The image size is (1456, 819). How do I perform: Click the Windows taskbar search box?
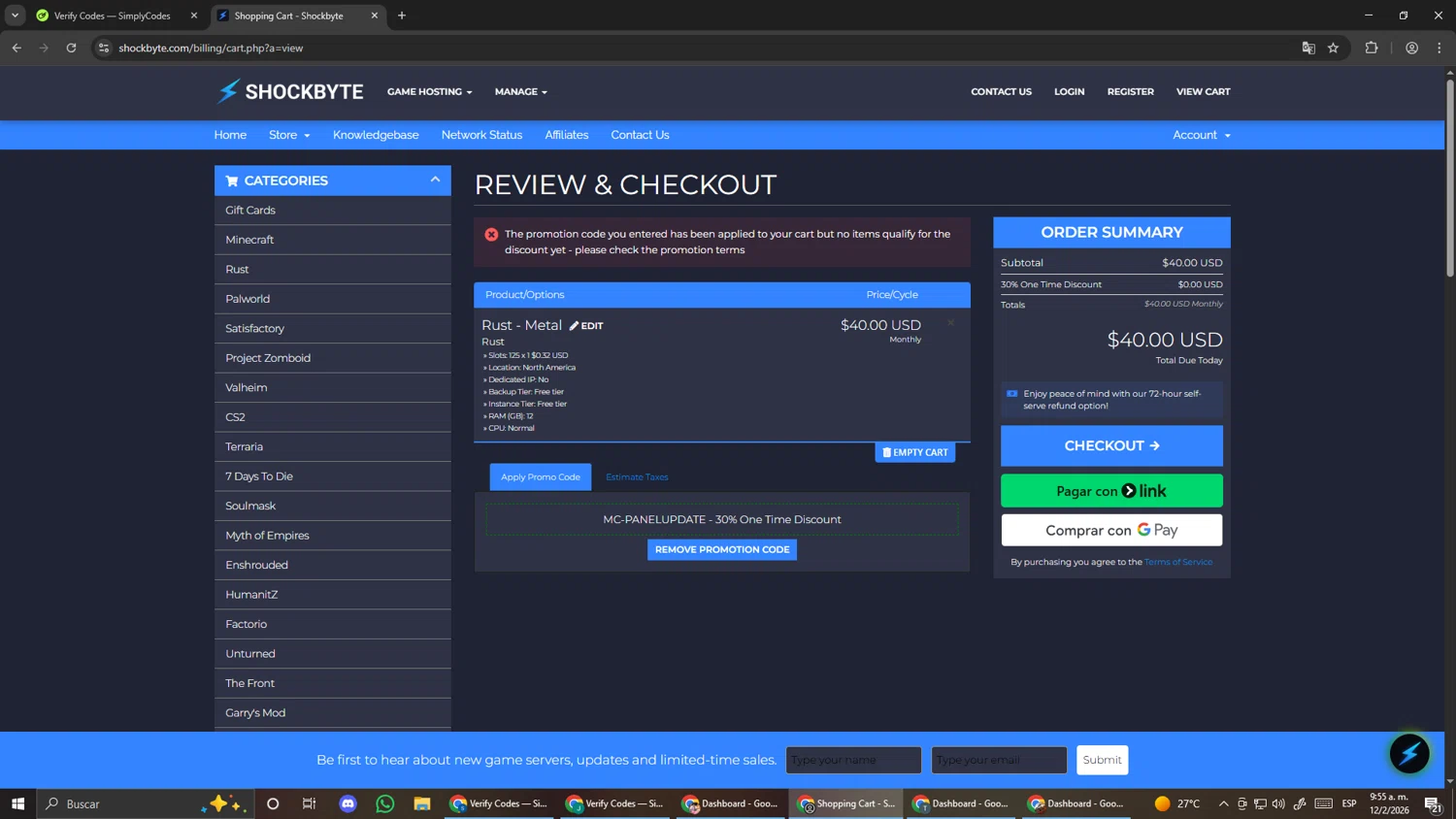146,803
